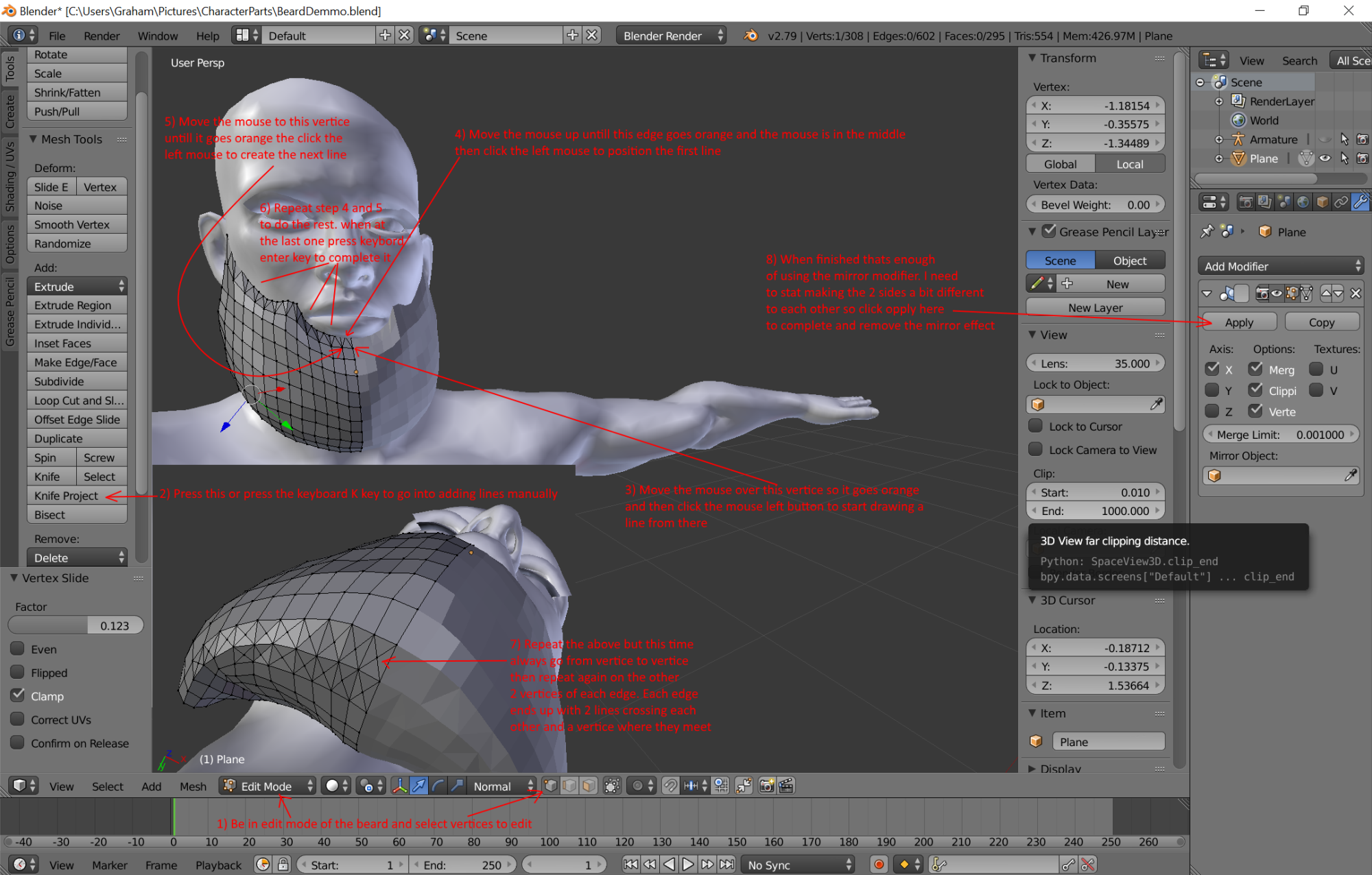The height and width of the screenshot is (875, 1372).
Task: Open the Render Layers properties tab icon
Action: point(1264,202)
